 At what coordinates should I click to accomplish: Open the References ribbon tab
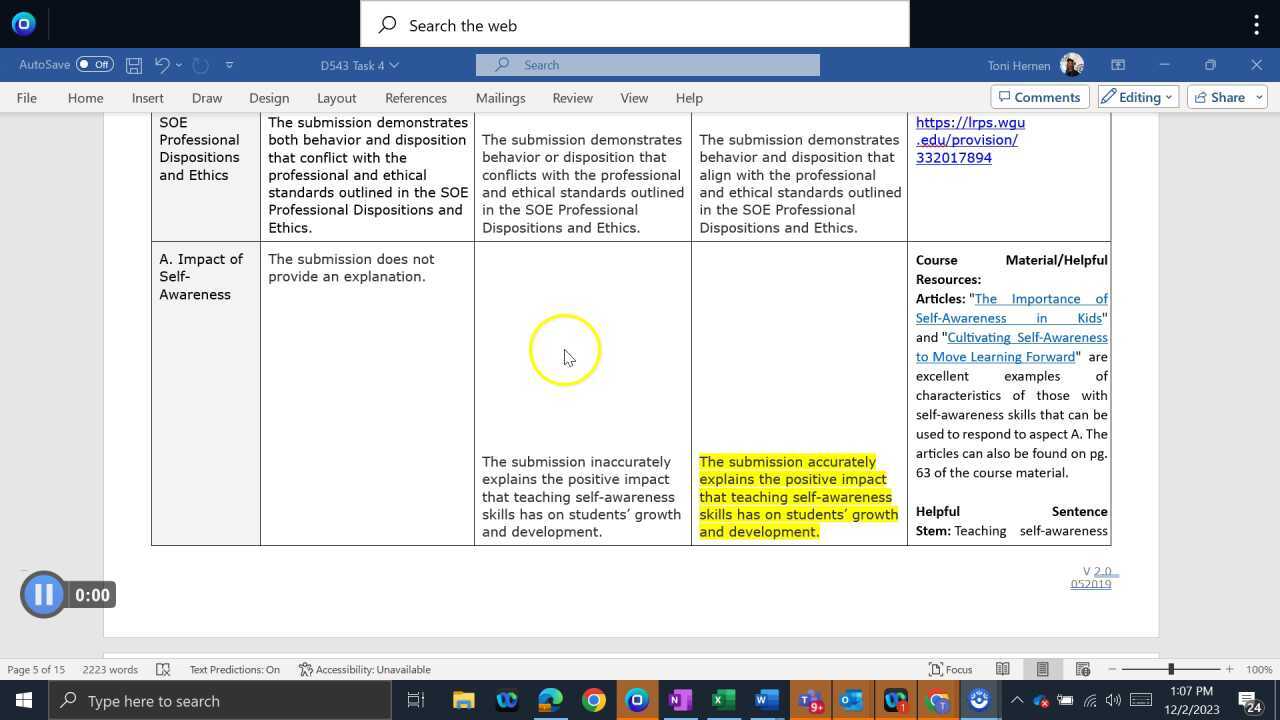coord(416,97)
